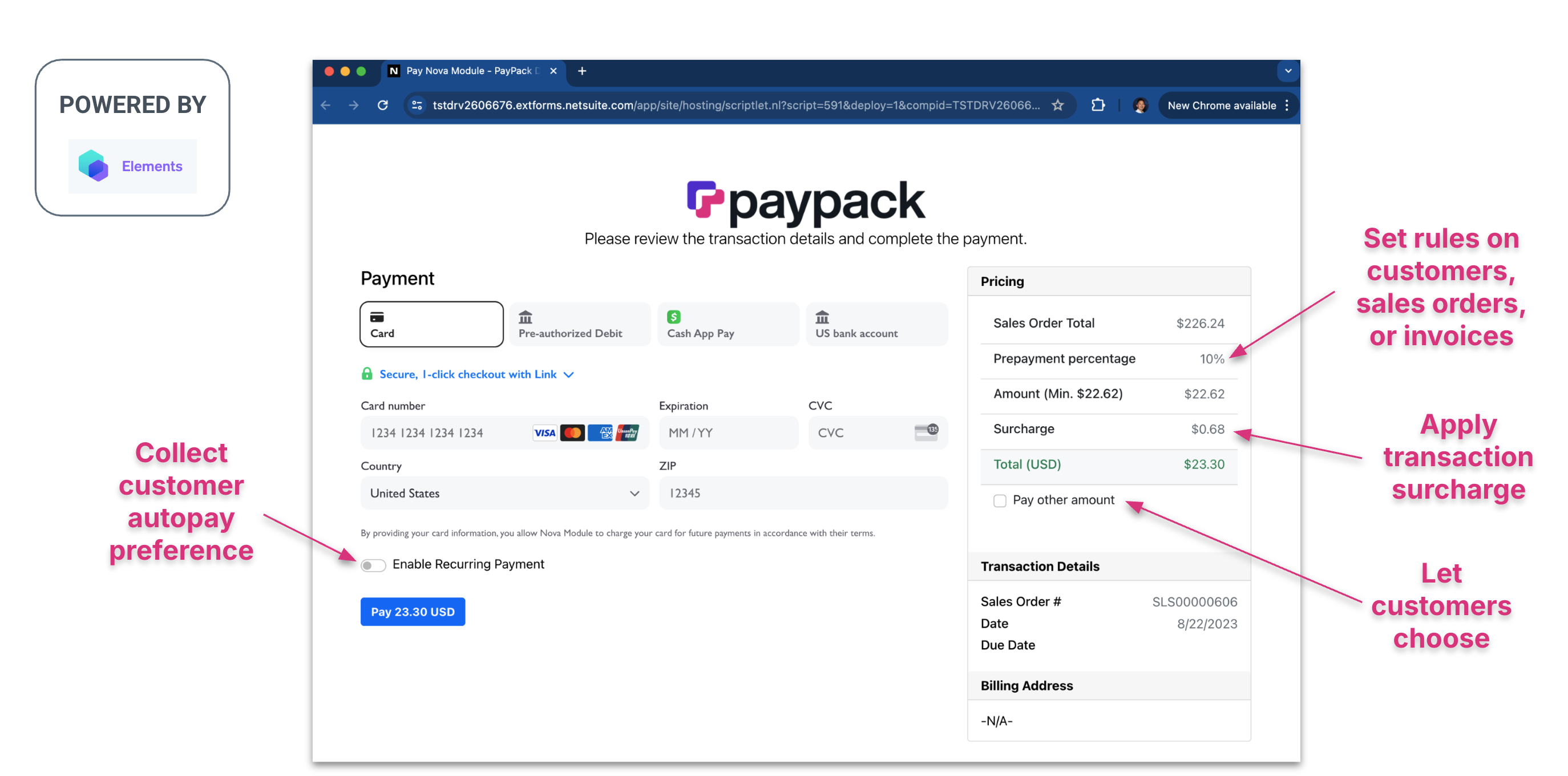Select the Card payment method icon
This screenshot has width=1568, height=776.
click(431, 324)
